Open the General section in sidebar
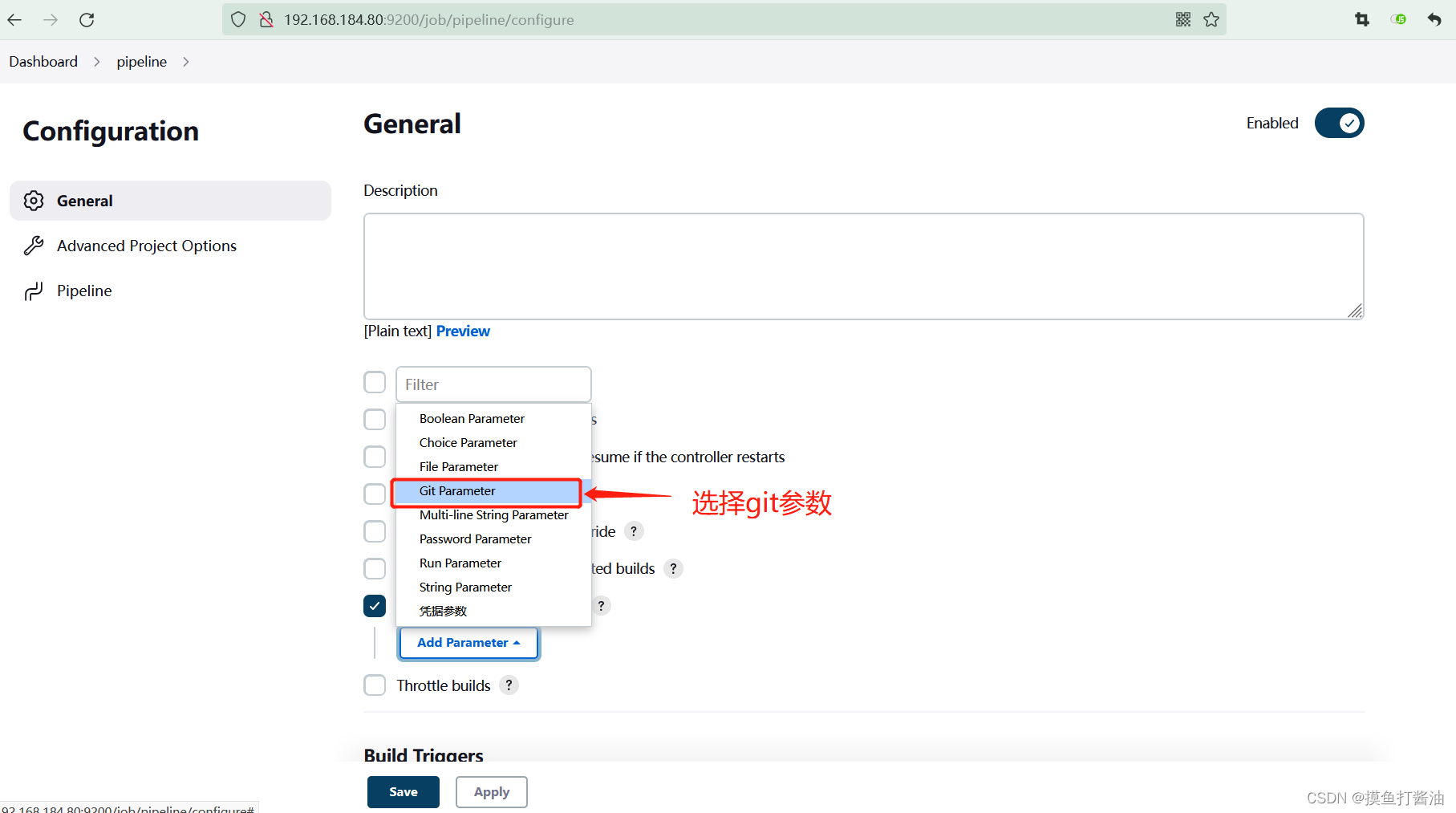 pos(170,201)
